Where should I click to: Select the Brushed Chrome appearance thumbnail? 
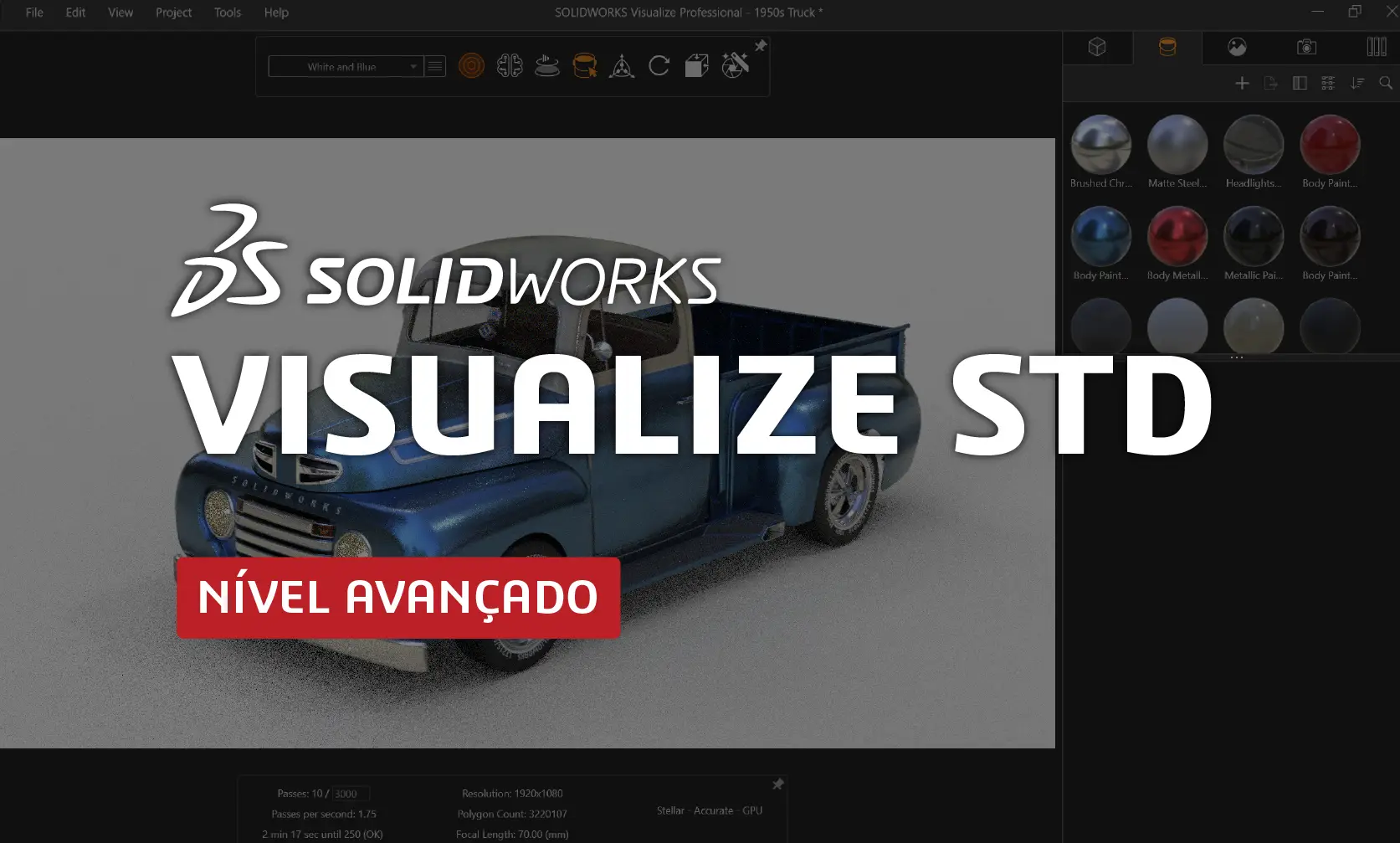pos(1101,145)
